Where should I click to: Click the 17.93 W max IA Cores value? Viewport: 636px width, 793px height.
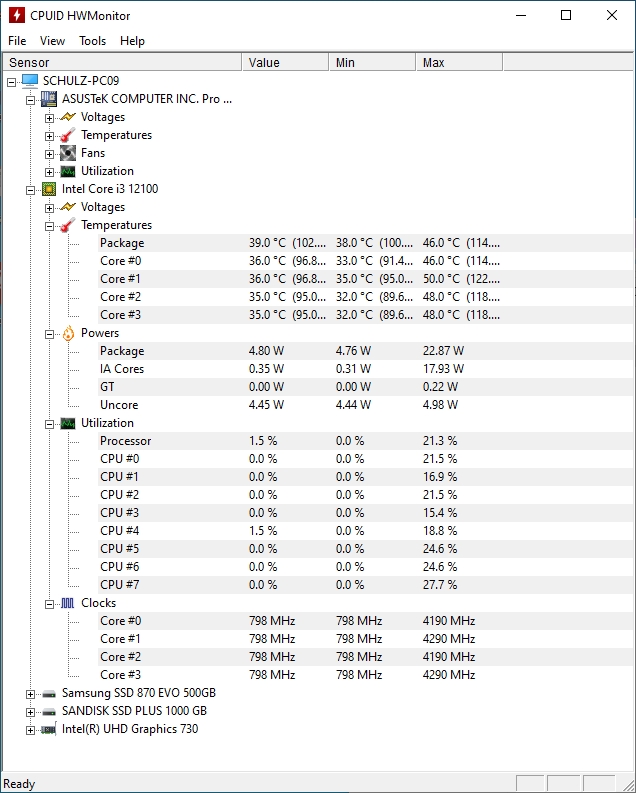(443, 369)
